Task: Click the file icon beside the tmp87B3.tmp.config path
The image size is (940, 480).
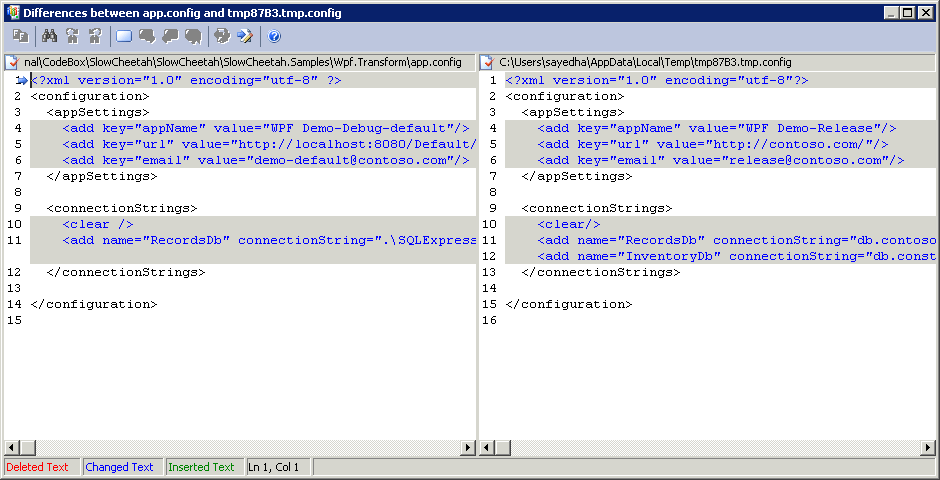Action: click(x=489, y=62)
